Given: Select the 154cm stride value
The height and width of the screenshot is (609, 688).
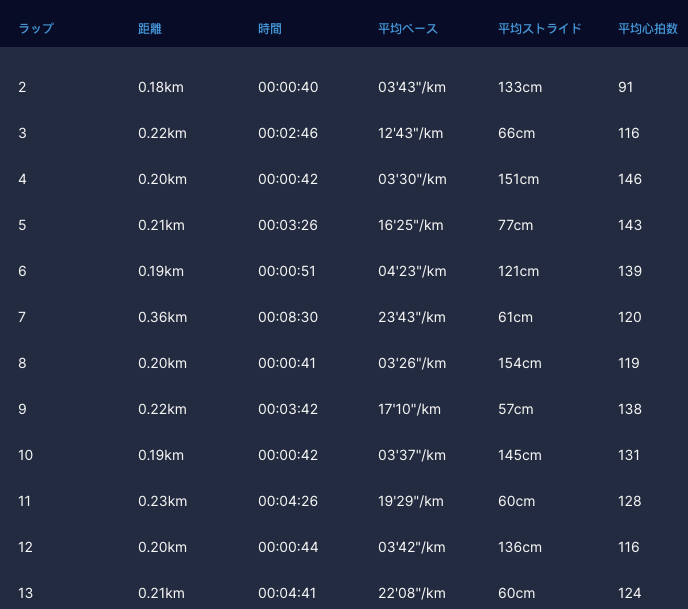Looking at the screenshot, I should point(520,363).
